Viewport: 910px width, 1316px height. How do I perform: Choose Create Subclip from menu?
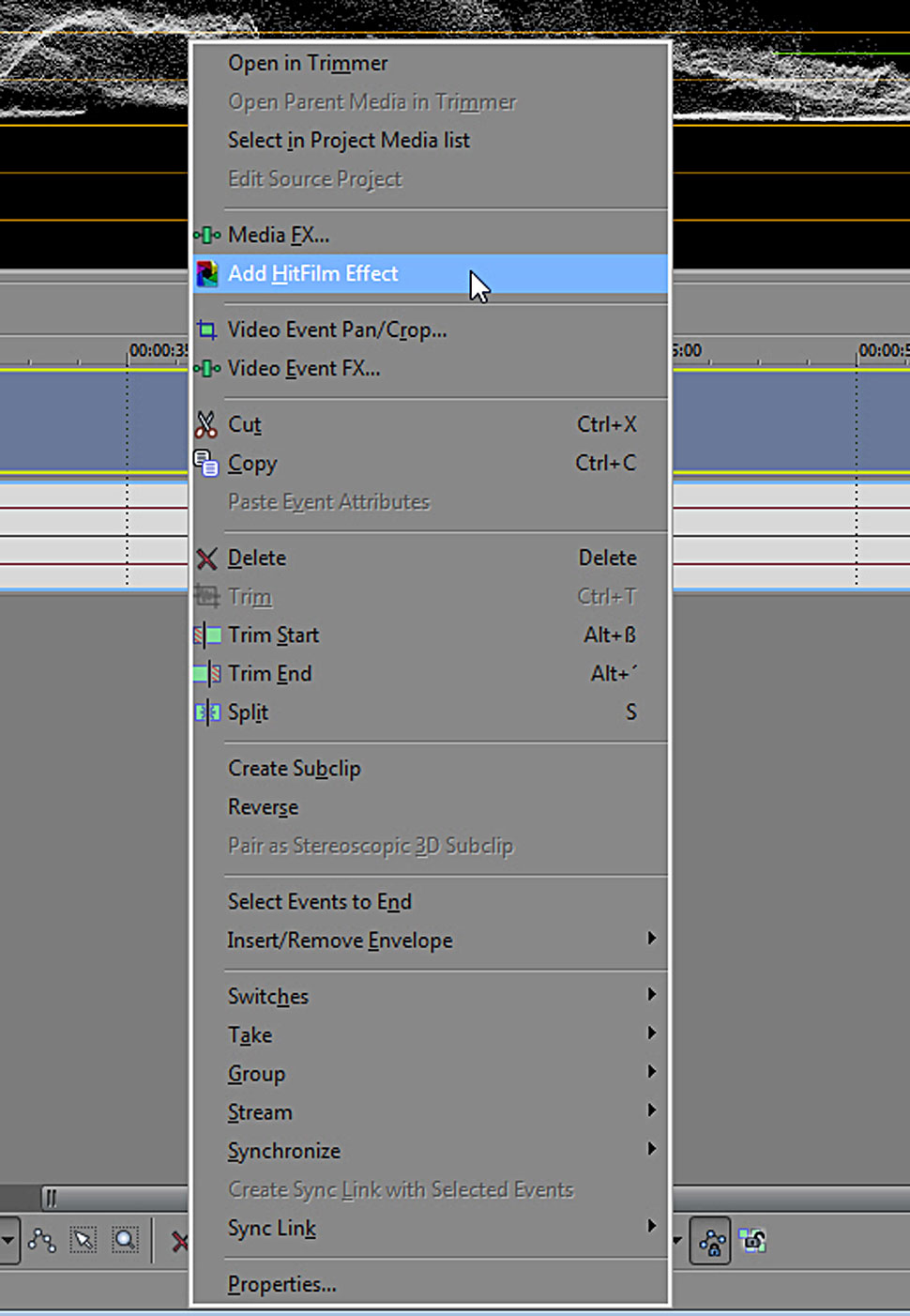[x=294, y=769]
